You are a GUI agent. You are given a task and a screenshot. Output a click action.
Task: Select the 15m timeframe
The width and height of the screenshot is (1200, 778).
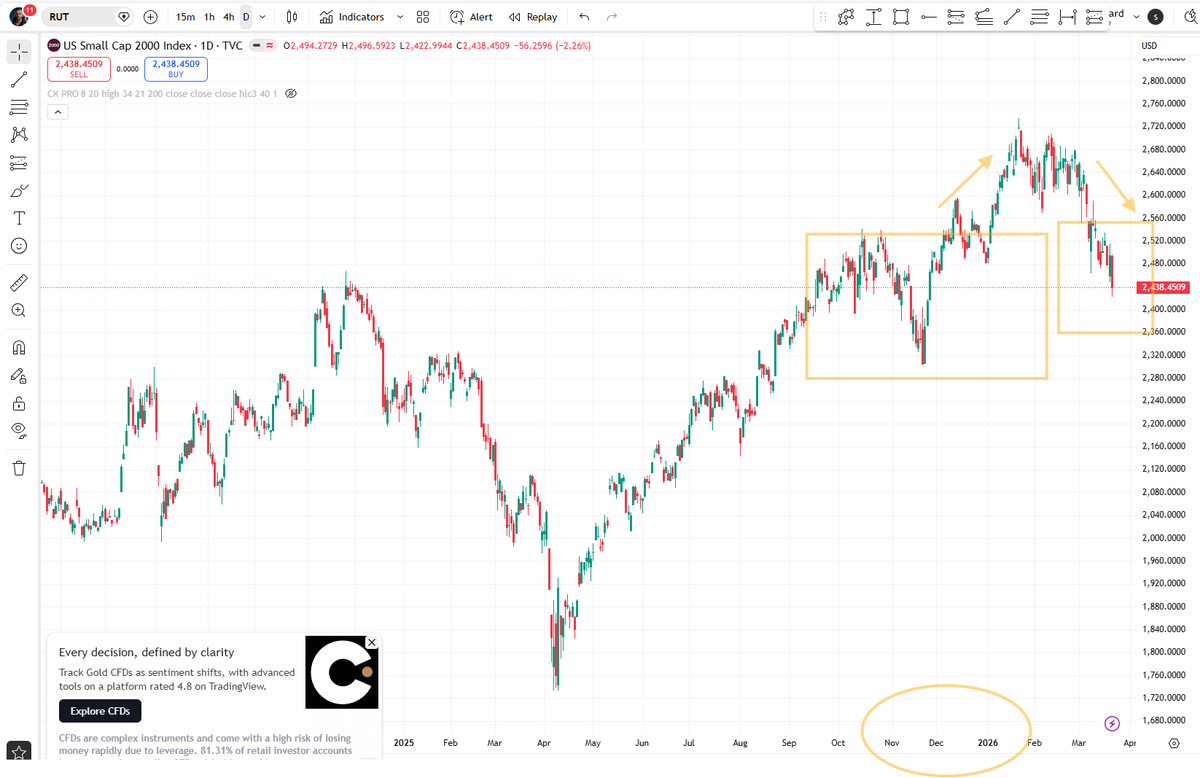tap(185, 17)
